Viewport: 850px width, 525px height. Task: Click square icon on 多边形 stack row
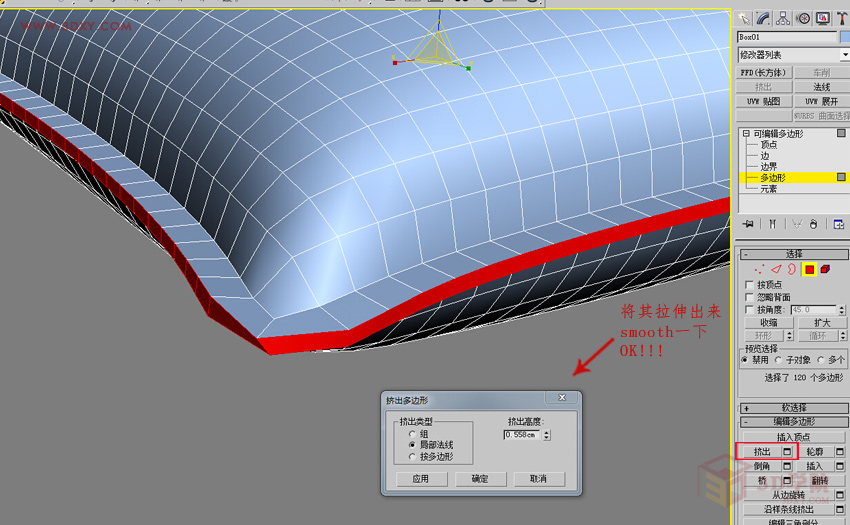pyautogui.click(x=841, y=177)
